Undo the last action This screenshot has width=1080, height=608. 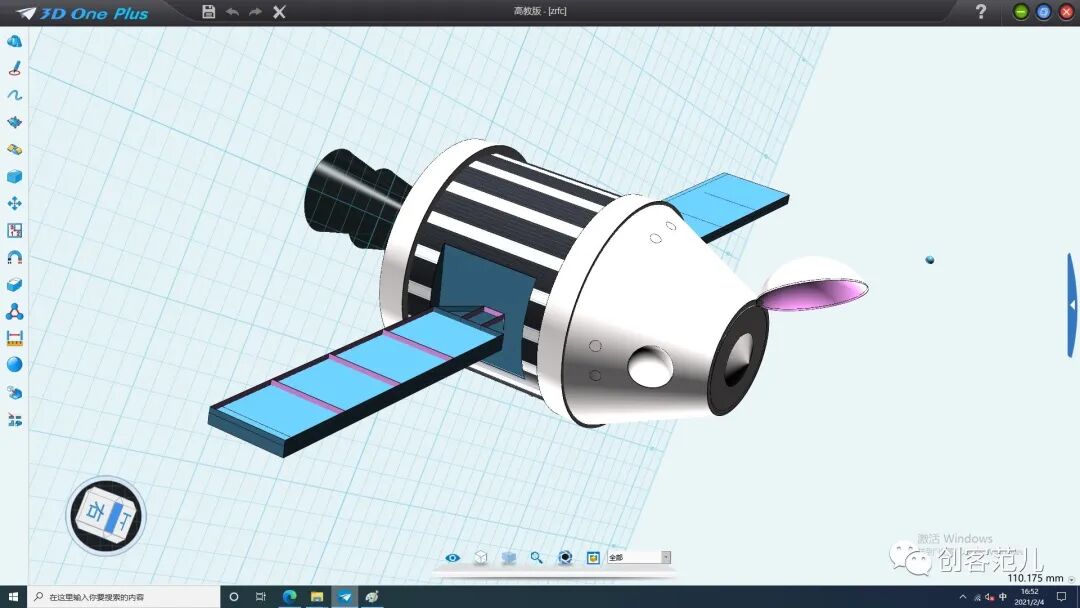pyautogui.click(x=232, y=12)
